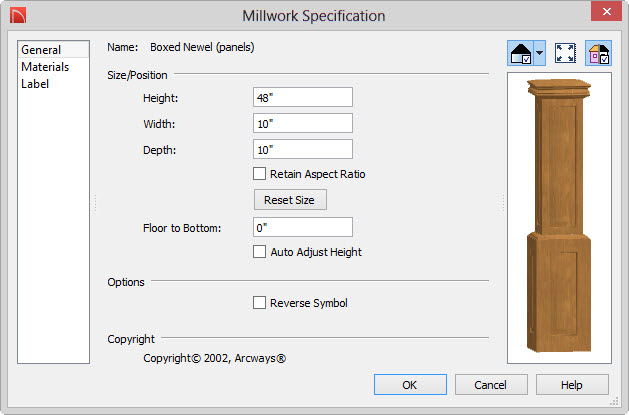The width and height of the screenshot is (629, 415).
Task: Open the rendering technique dropdown arrow
Action: 540,53
